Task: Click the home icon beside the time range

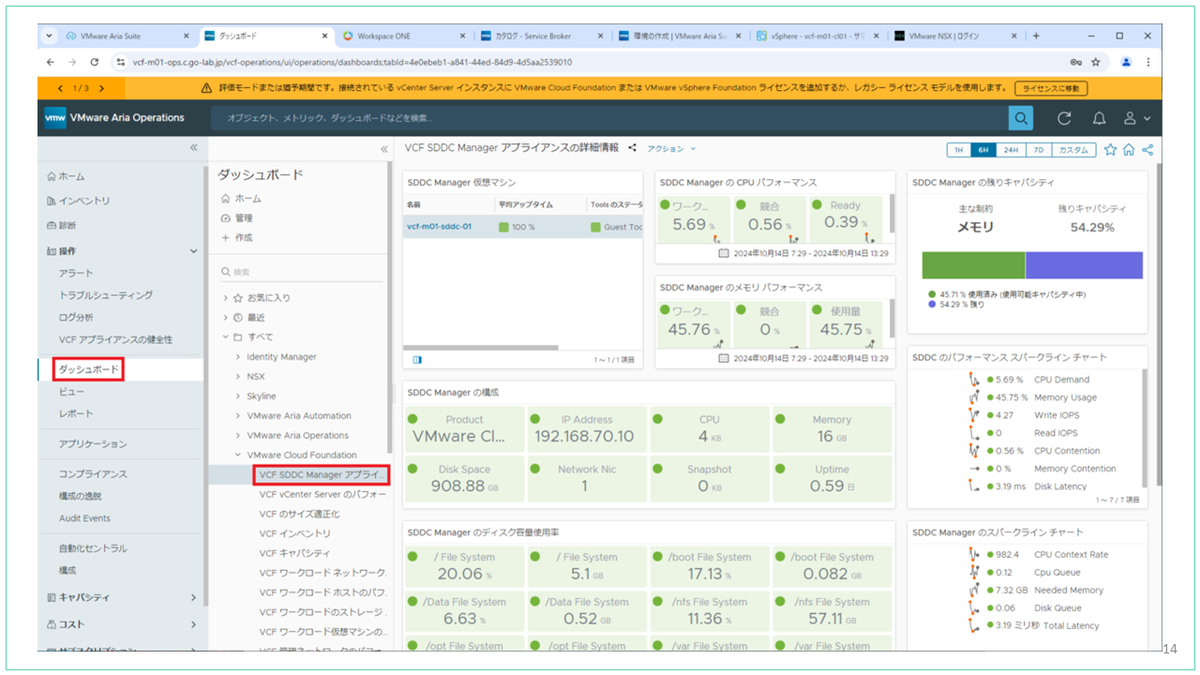Action: tap(1129, 150)
